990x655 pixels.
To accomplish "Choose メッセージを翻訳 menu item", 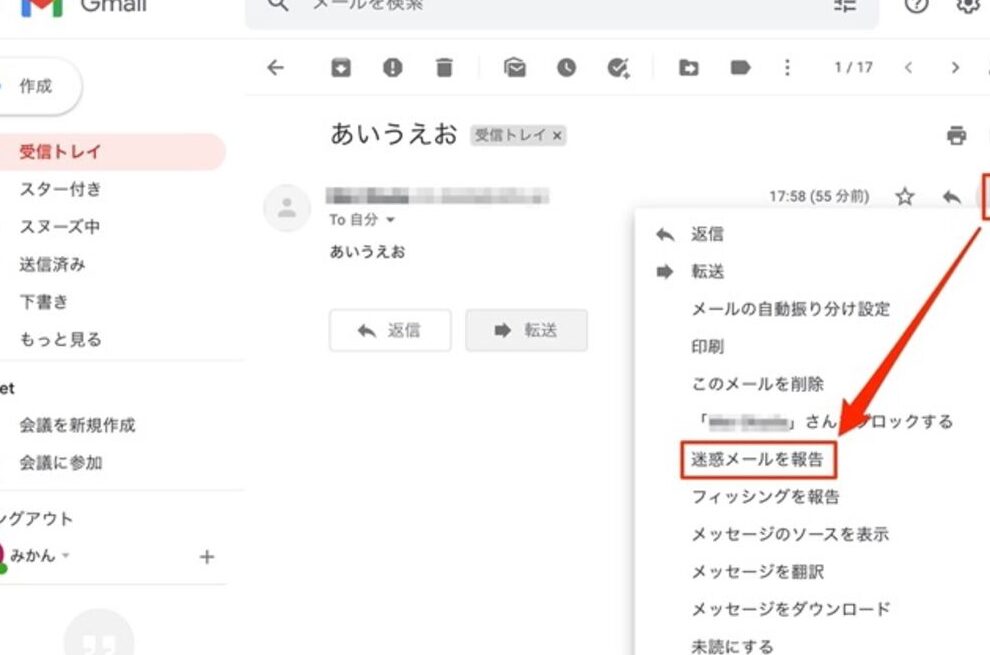I will pyautogui.click(x=758, y=572).
